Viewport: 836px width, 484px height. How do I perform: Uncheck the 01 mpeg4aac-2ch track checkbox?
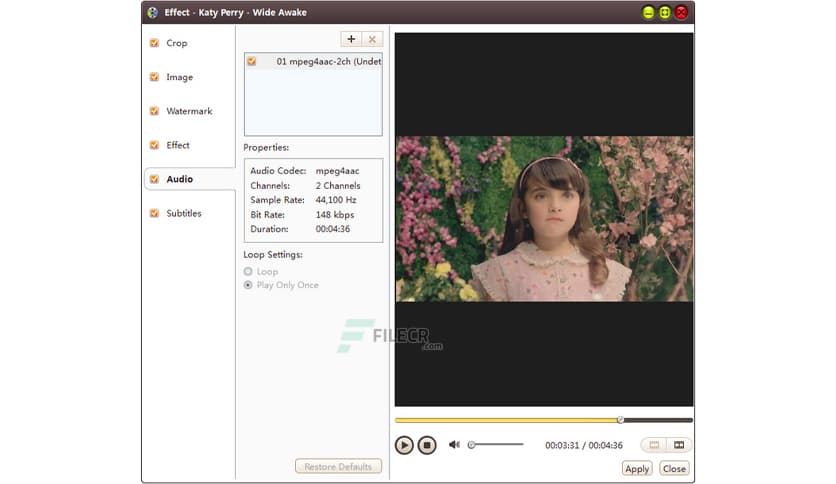[252, 62]
